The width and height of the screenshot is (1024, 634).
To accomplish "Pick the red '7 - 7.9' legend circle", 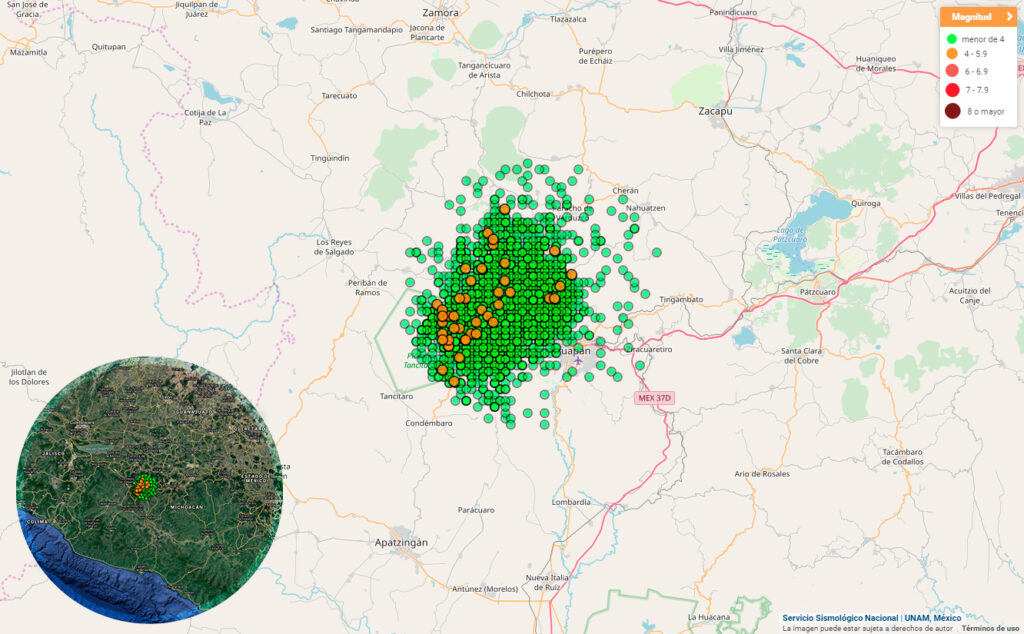I will pyautogui.click(x=952, y=90).
